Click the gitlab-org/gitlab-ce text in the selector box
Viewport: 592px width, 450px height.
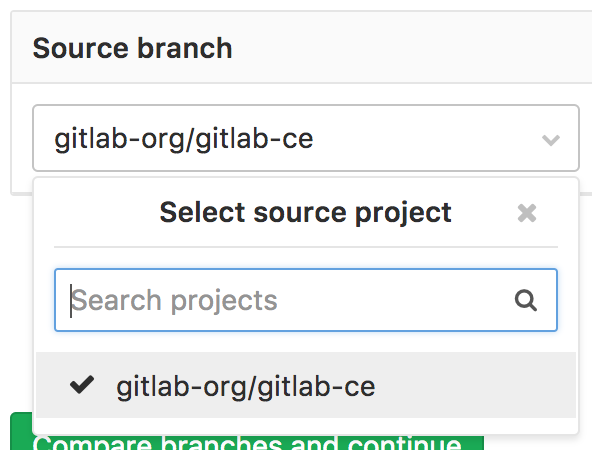184,139
